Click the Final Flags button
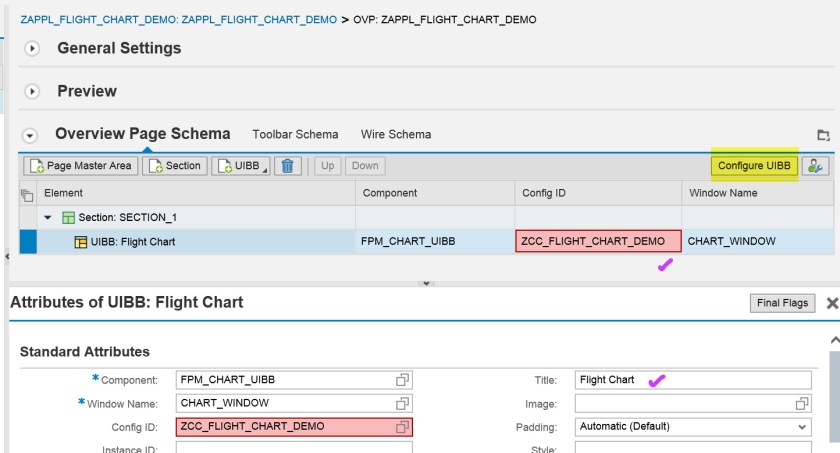 pyautogui.click(x=782, y=303)
